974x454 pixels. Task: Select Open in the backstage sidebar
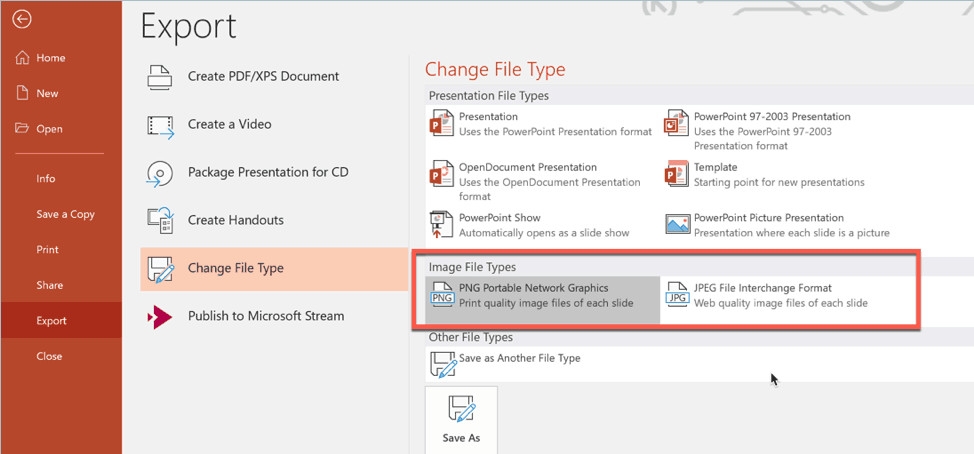coord(61,129)
